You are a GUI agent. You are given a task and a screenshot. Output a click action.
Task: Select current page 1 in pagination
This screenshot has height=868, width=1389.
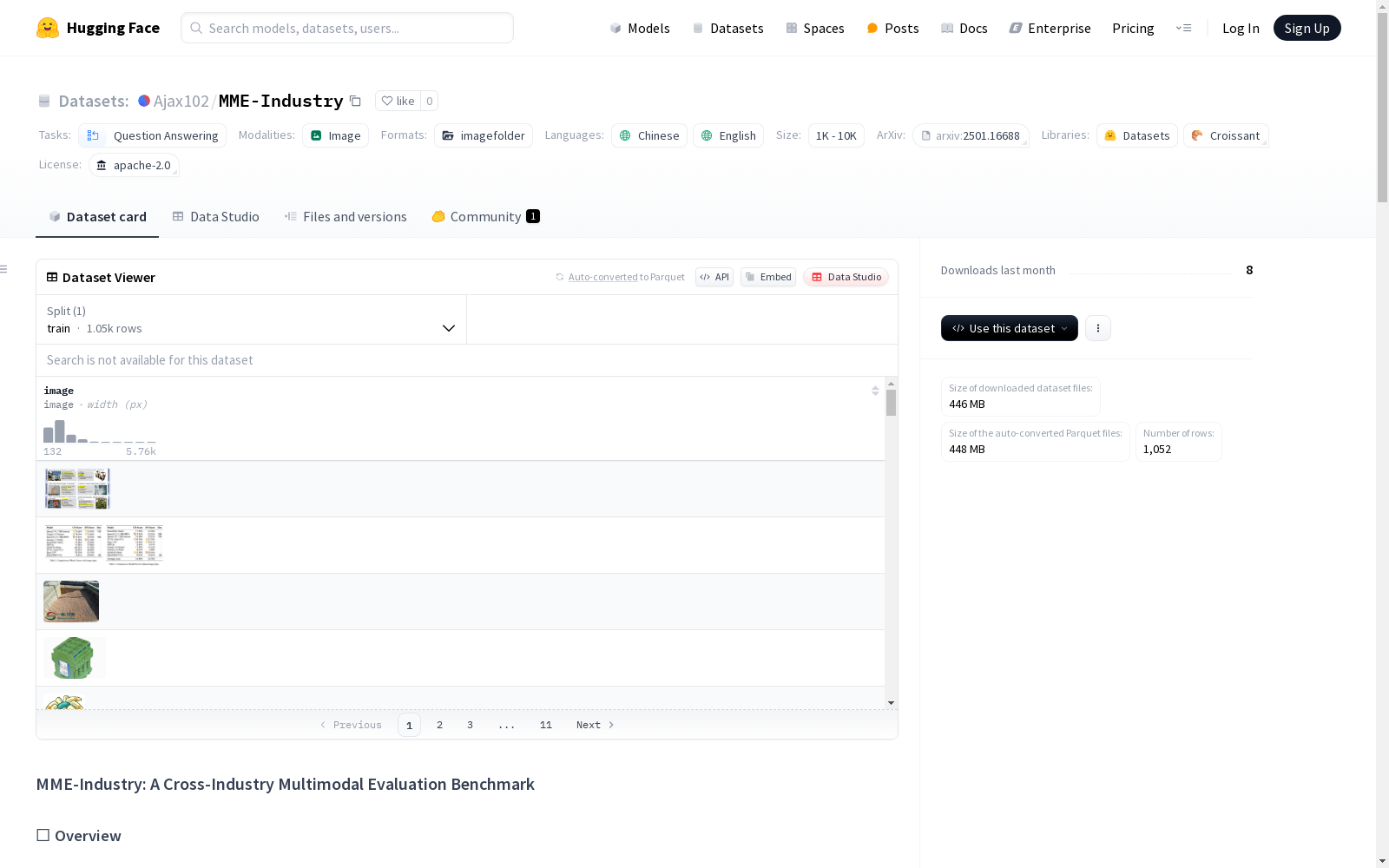[409, 725]
